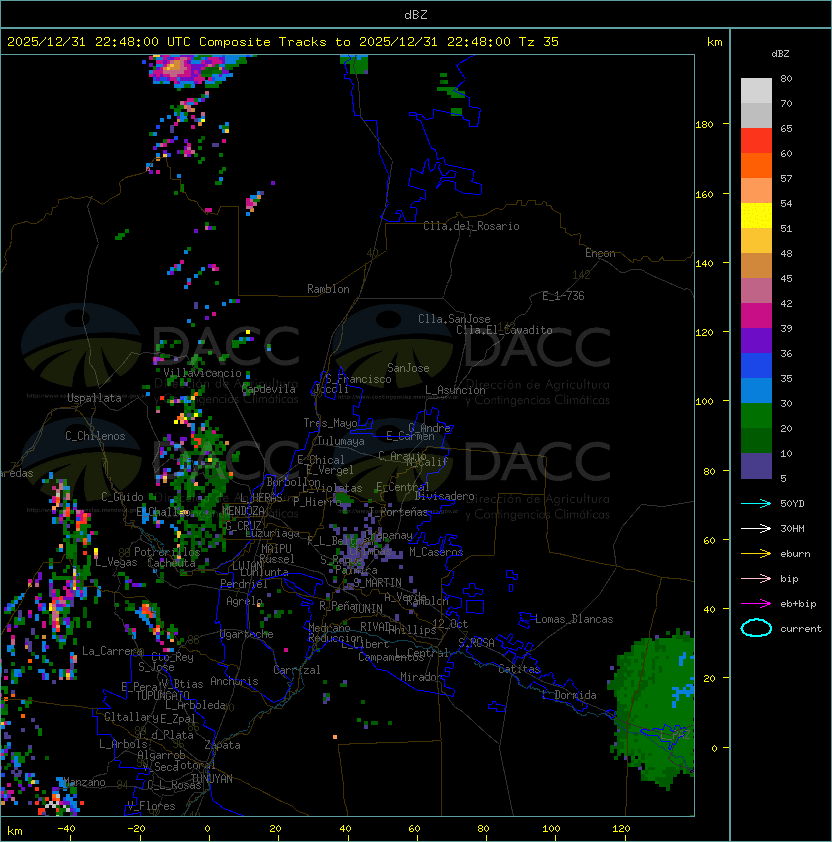
Task: Click the -20 km tick on bottom axis
Action: pos(136,829)
